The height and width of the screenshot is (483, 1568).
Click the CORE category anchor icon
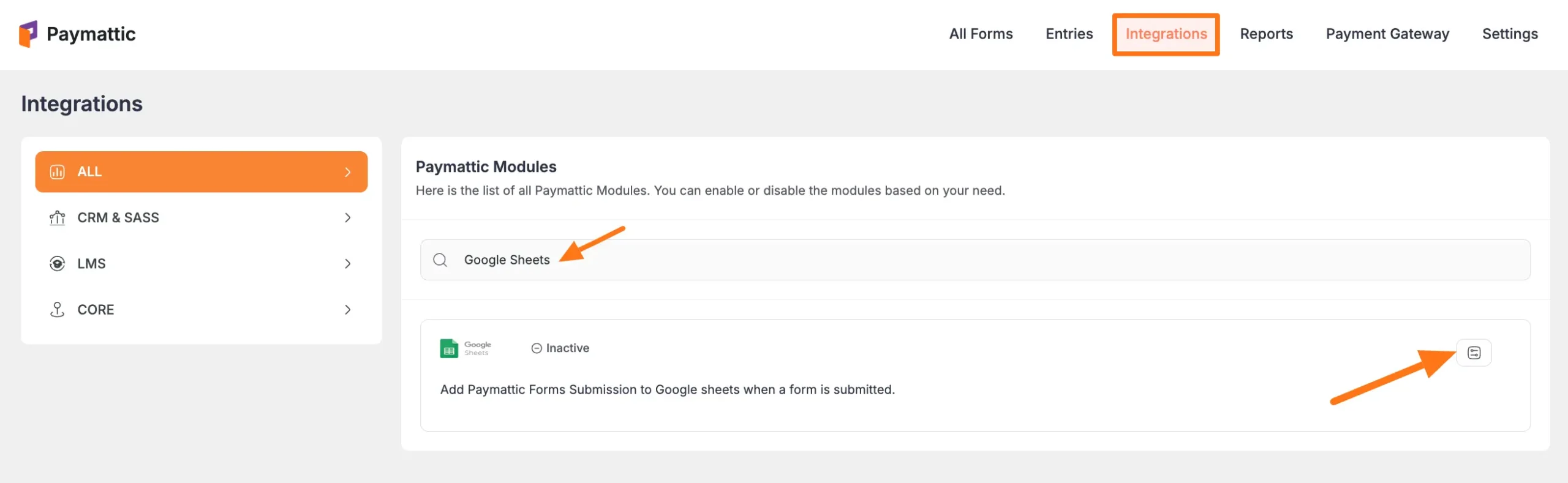(x=57, y=310)
